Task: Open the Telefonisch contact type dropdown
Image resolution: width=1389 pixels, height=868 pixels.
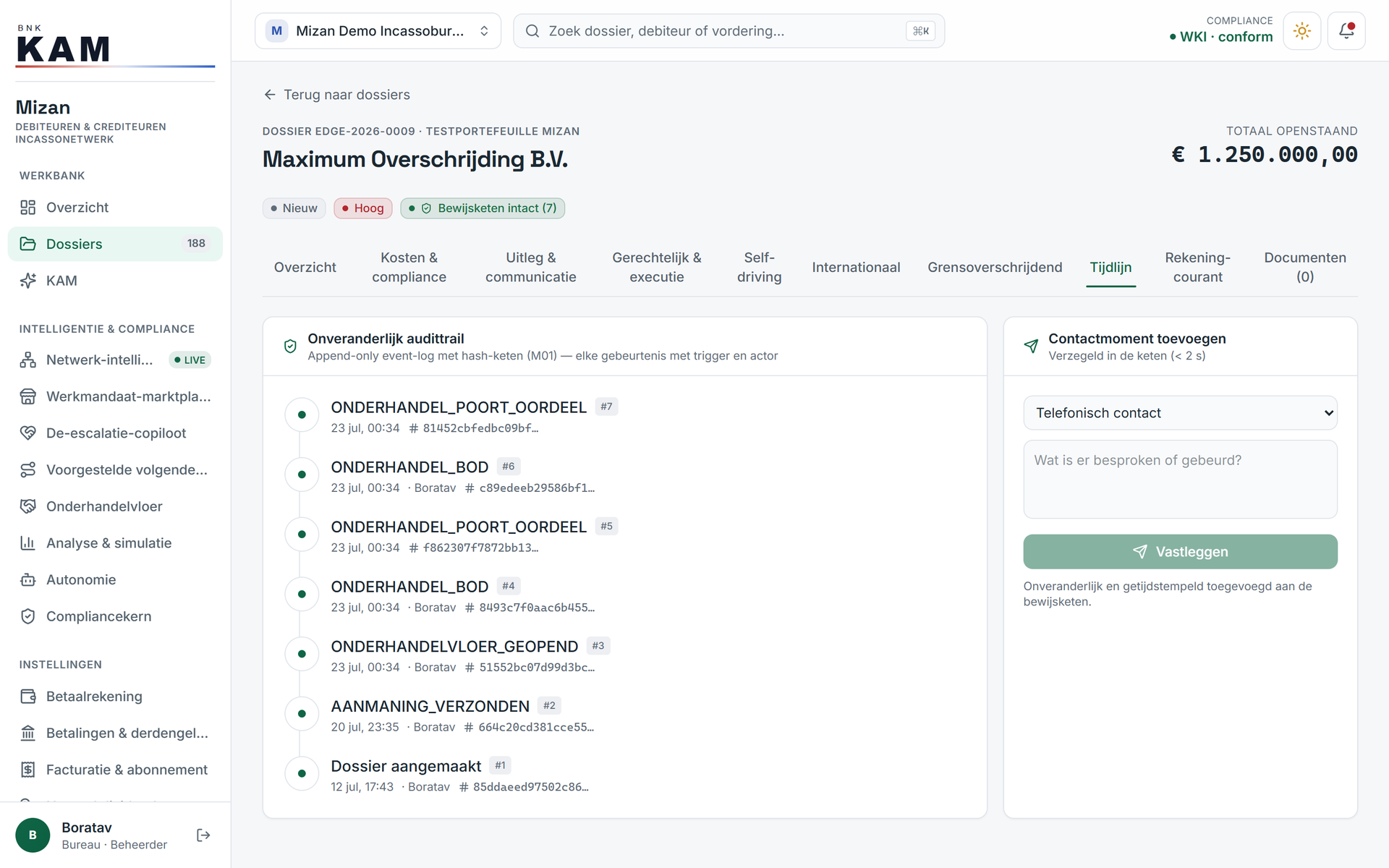Action: (x=1180, y=413)
